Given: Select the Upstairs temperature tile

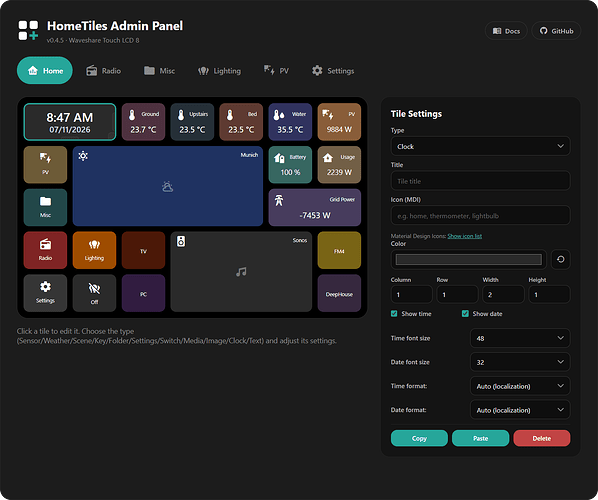Looking at the screenshot, I should point(192,122).
